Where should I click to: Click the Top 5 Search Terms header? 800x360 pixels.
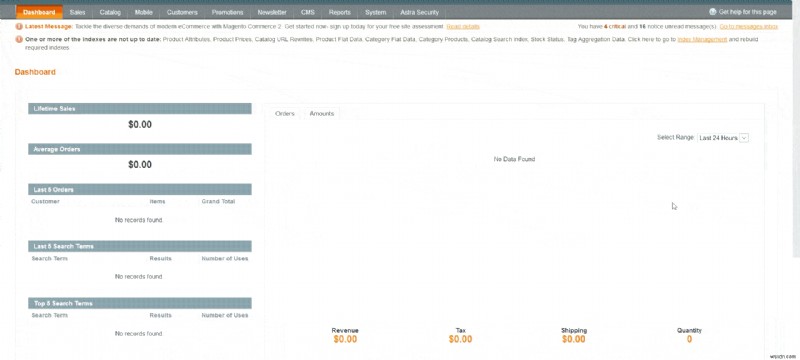click(x=140, y=303)
